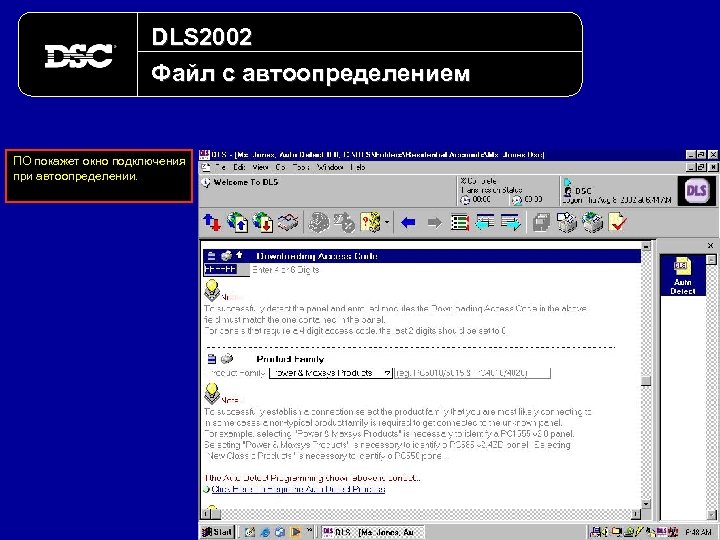Click the grayed percent tools toolbar icon
This screenshot has height=540, width=720.
coord(344,222)
